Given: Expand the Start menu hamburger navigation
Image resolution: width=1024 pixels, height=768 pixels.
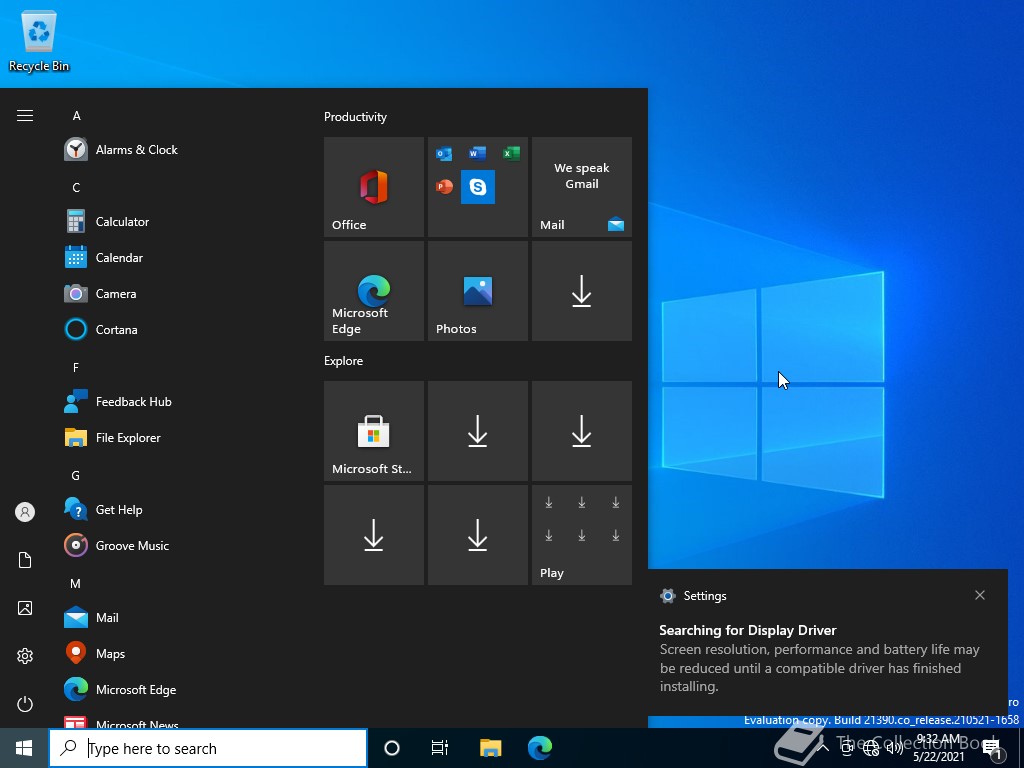Looking at the screenshot, I should point(25,116).
